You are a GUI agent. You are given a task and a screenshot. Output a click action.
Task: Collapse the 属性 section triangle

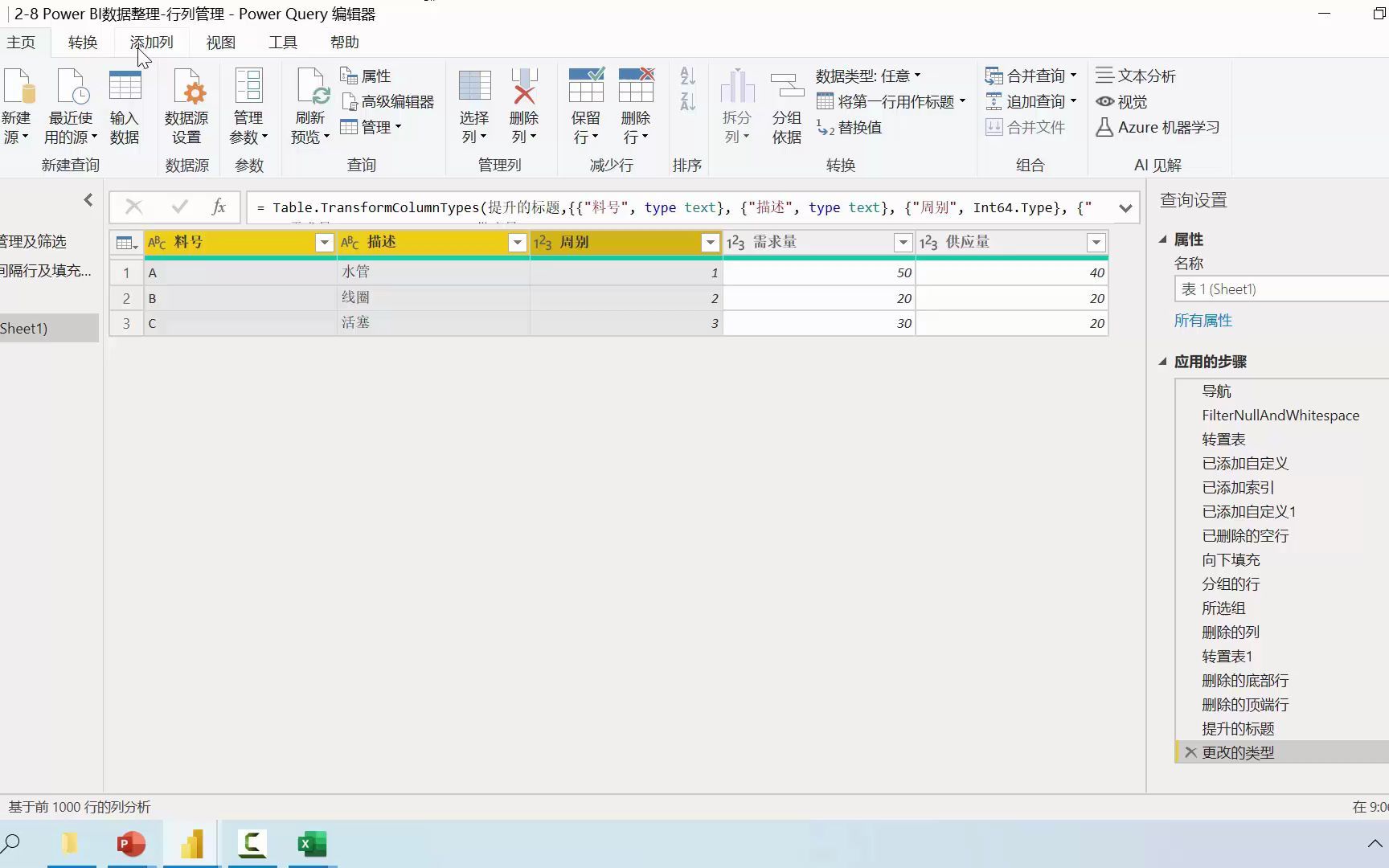point(1162,240)
